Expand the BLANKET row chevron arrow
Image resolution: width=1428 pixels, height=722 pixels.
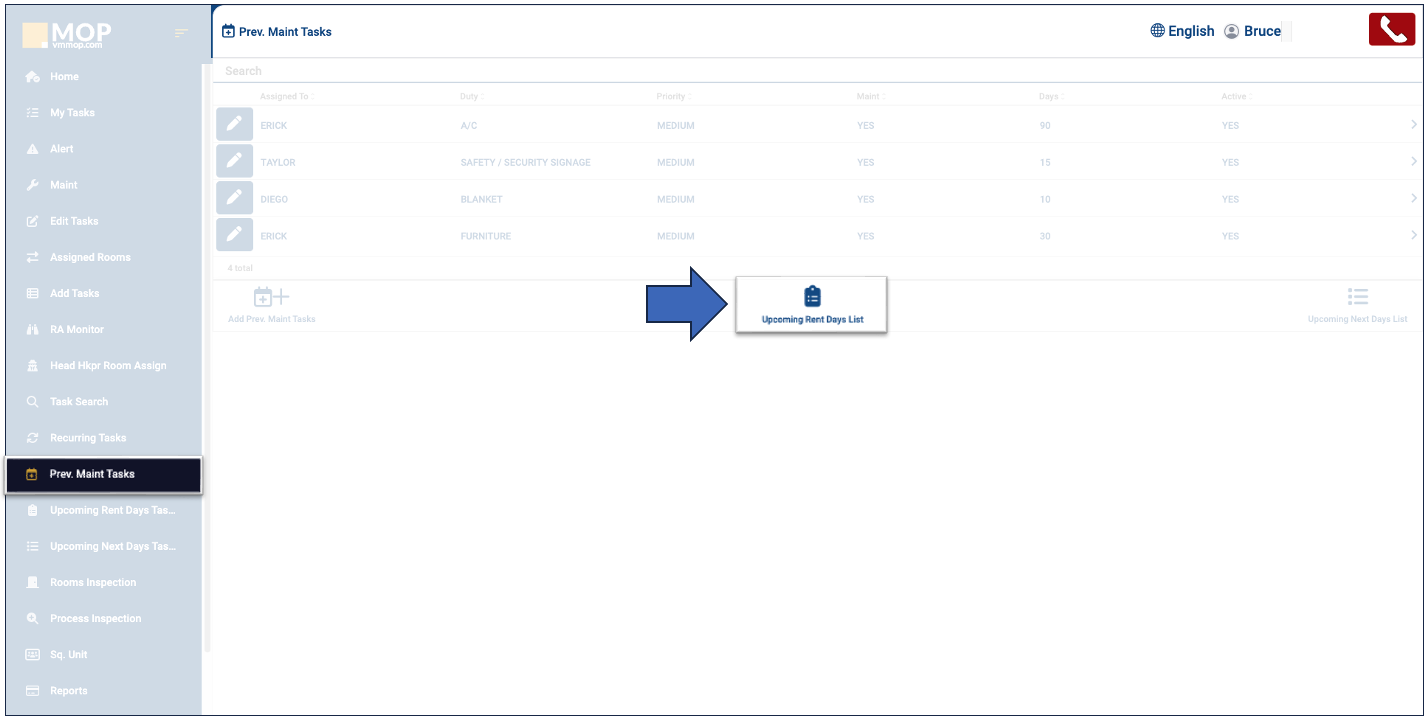pyautogui.click(x=1413, y=198)
